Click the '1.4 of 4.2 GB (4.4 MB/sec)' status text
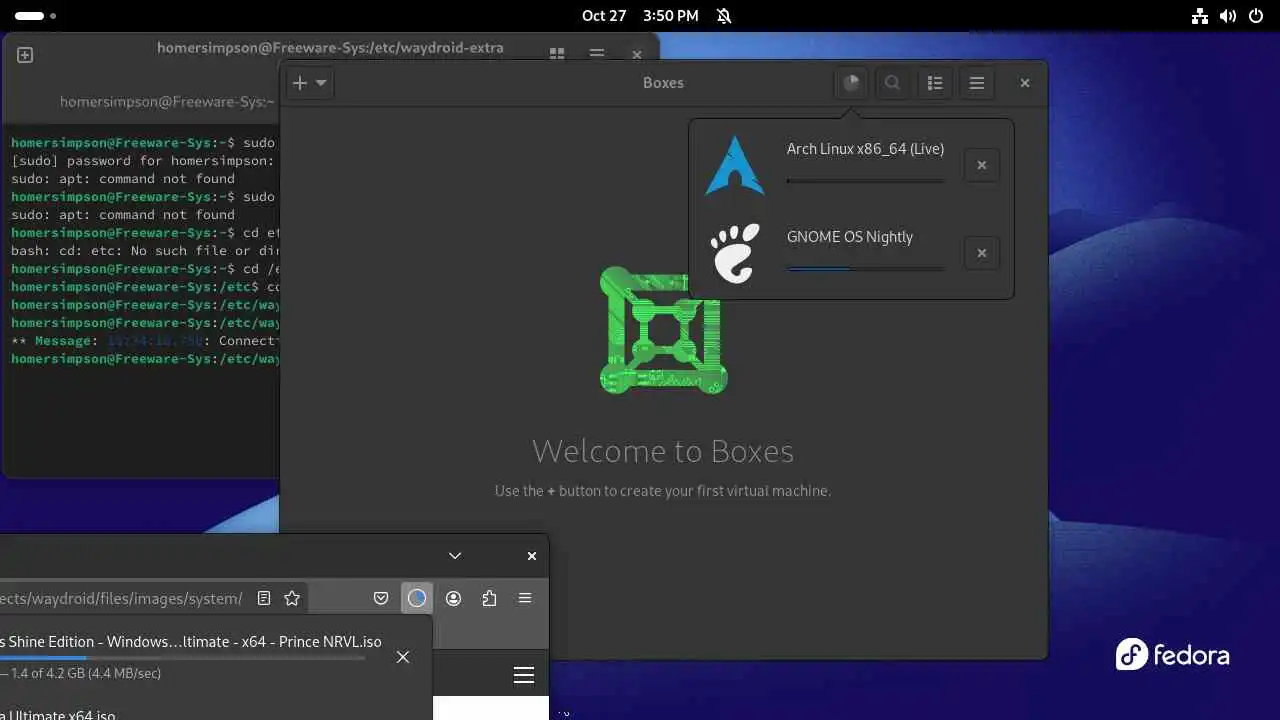The height and width of the screenshot is (720, 1280). click(86, 673)
